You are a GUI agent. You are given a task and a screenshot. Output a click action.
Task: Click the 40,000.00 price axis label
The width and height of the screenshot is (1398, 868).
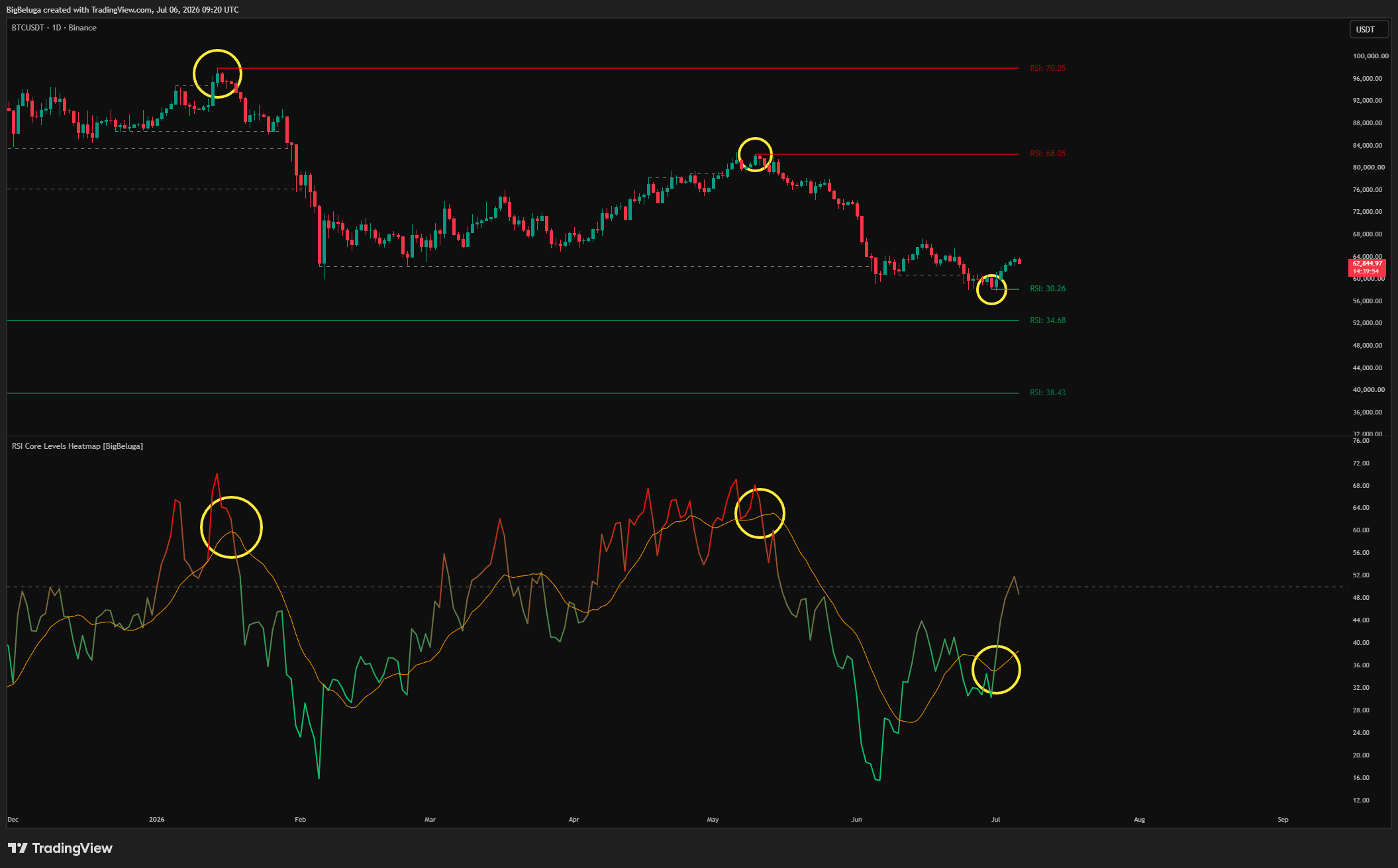[1368, 390]
